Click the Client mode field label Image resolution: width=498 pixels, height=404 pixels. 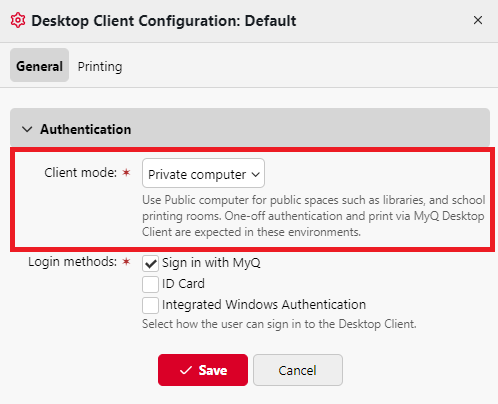80,172
